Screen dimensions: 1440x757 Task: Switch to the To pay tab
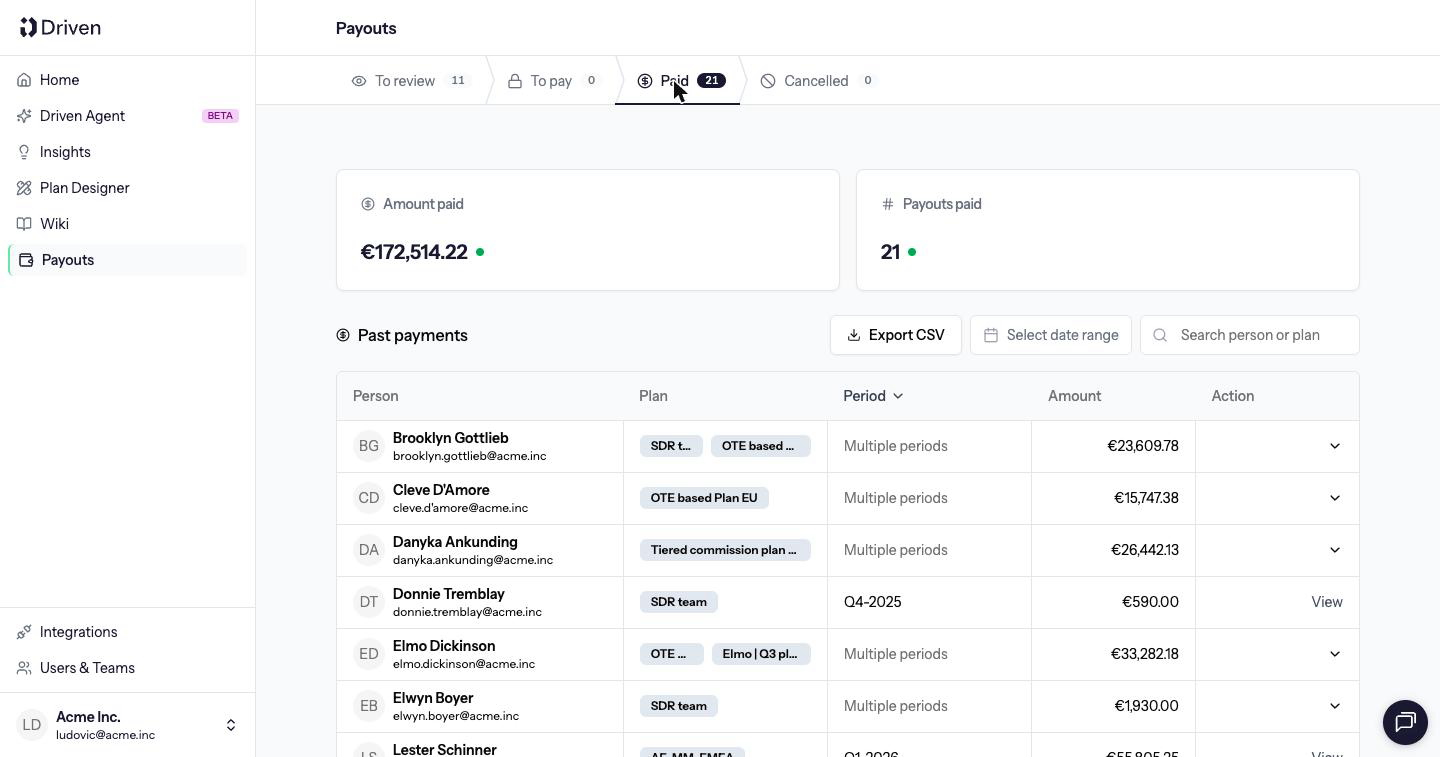pyautogui.click(x=553, y=81)
